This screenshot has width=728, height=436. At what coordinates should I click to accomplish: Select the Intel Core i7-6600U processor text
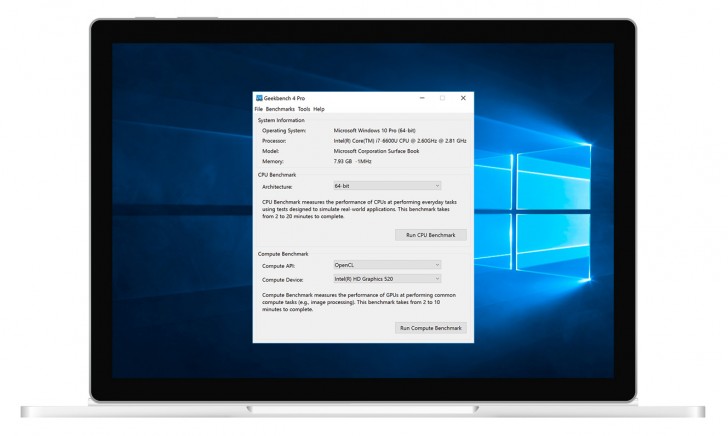400,141
